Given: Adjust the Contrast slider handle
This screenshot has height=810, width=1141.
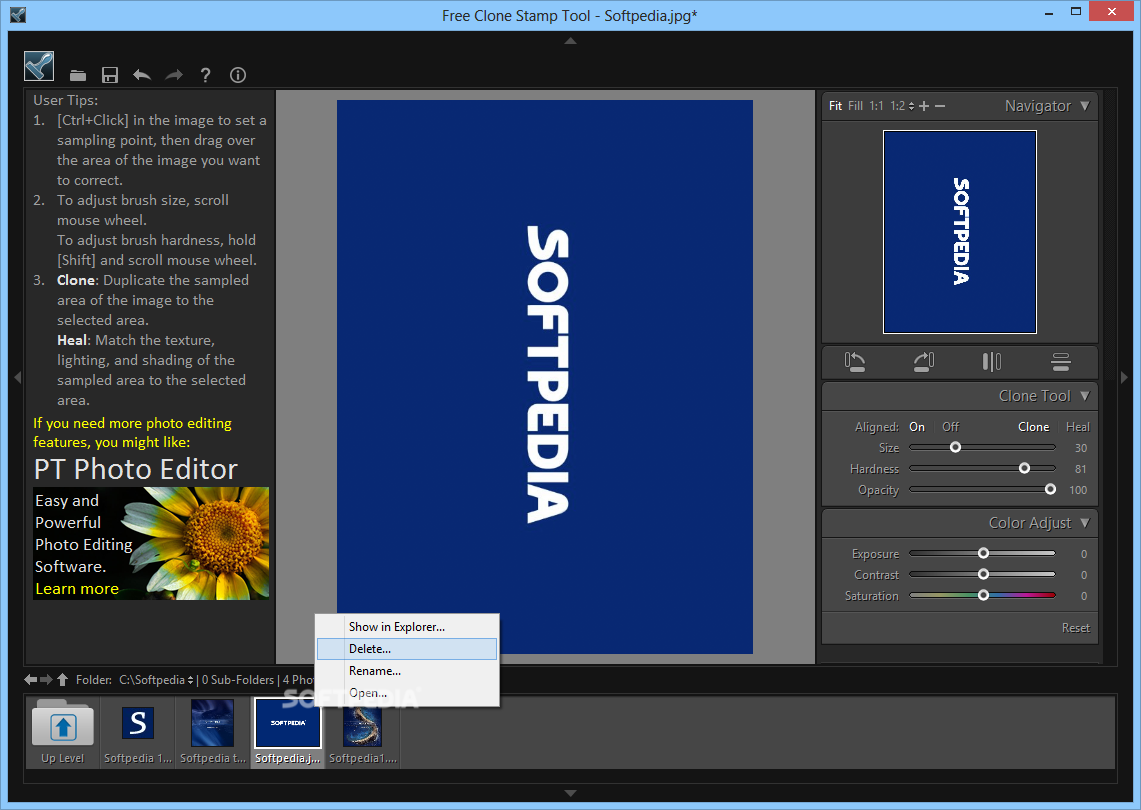Looking at the screenshot, I should pyautogui.click(x=983, y=575).
